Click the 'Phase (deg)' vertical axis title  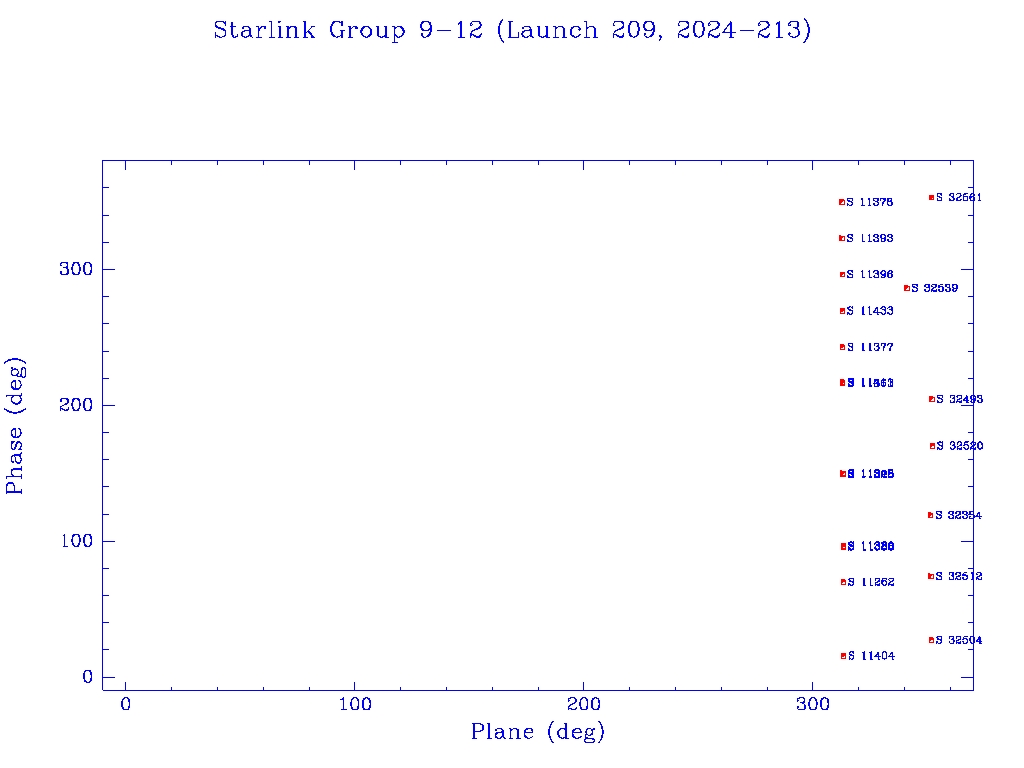pos(14,426)
